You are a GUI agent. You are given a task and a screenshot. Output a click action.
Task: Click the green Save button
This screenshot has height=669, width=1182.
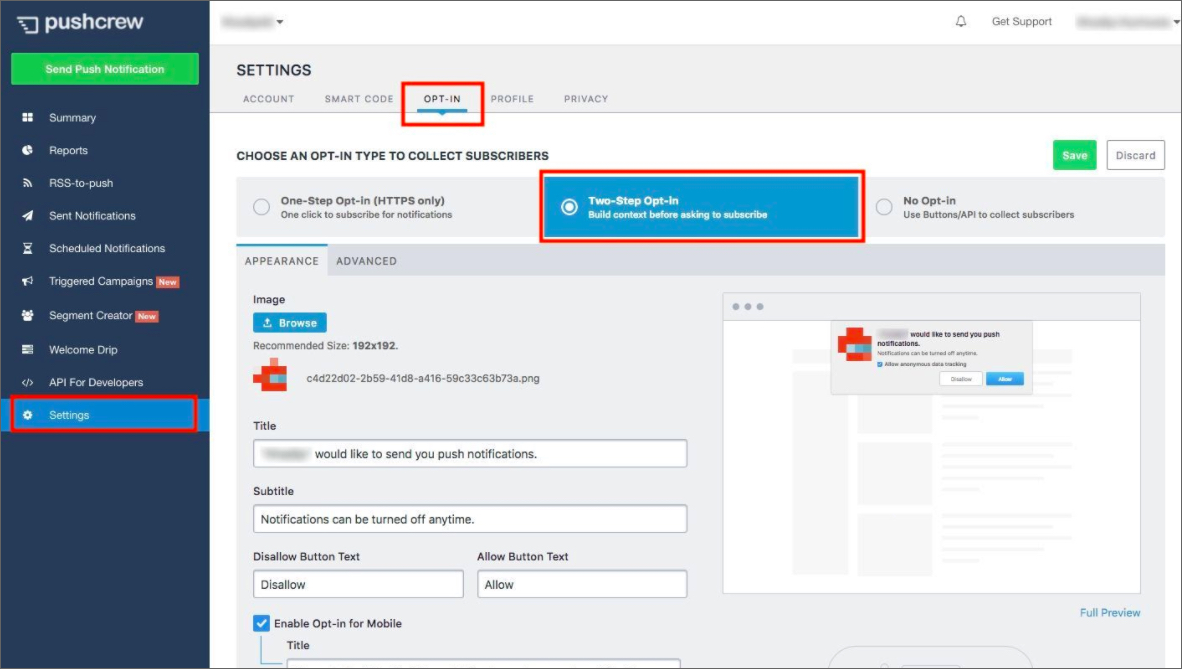click(x=1074, y=155)
